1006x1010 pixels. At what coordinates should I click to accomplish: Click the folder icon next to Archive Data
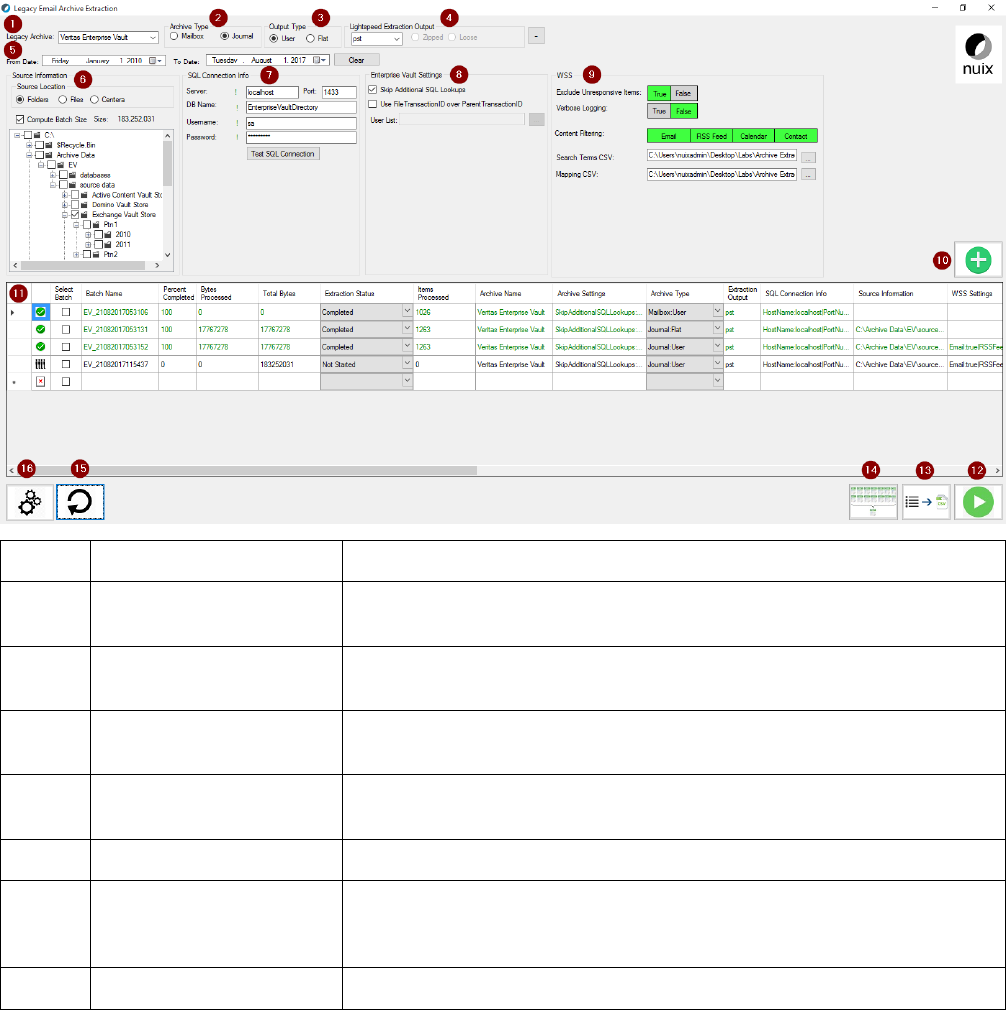coord(48,155)
